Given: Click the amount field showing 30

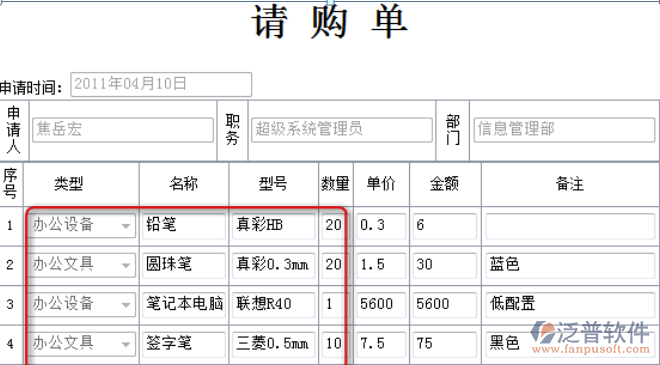Looking at the screenshot, I should tap(445, 265).
